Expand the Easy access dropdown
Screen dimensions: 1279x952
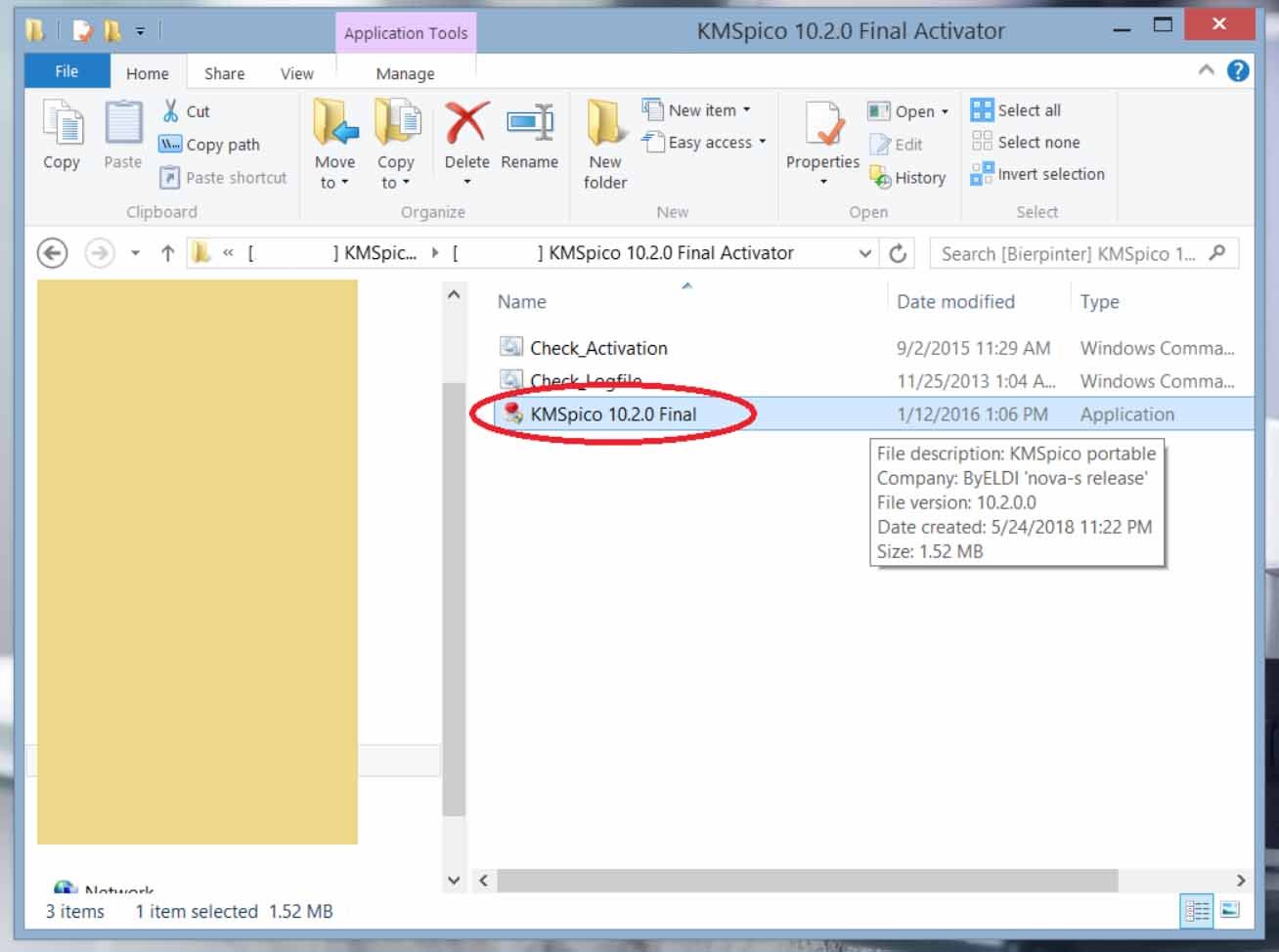tap(704, 143)
